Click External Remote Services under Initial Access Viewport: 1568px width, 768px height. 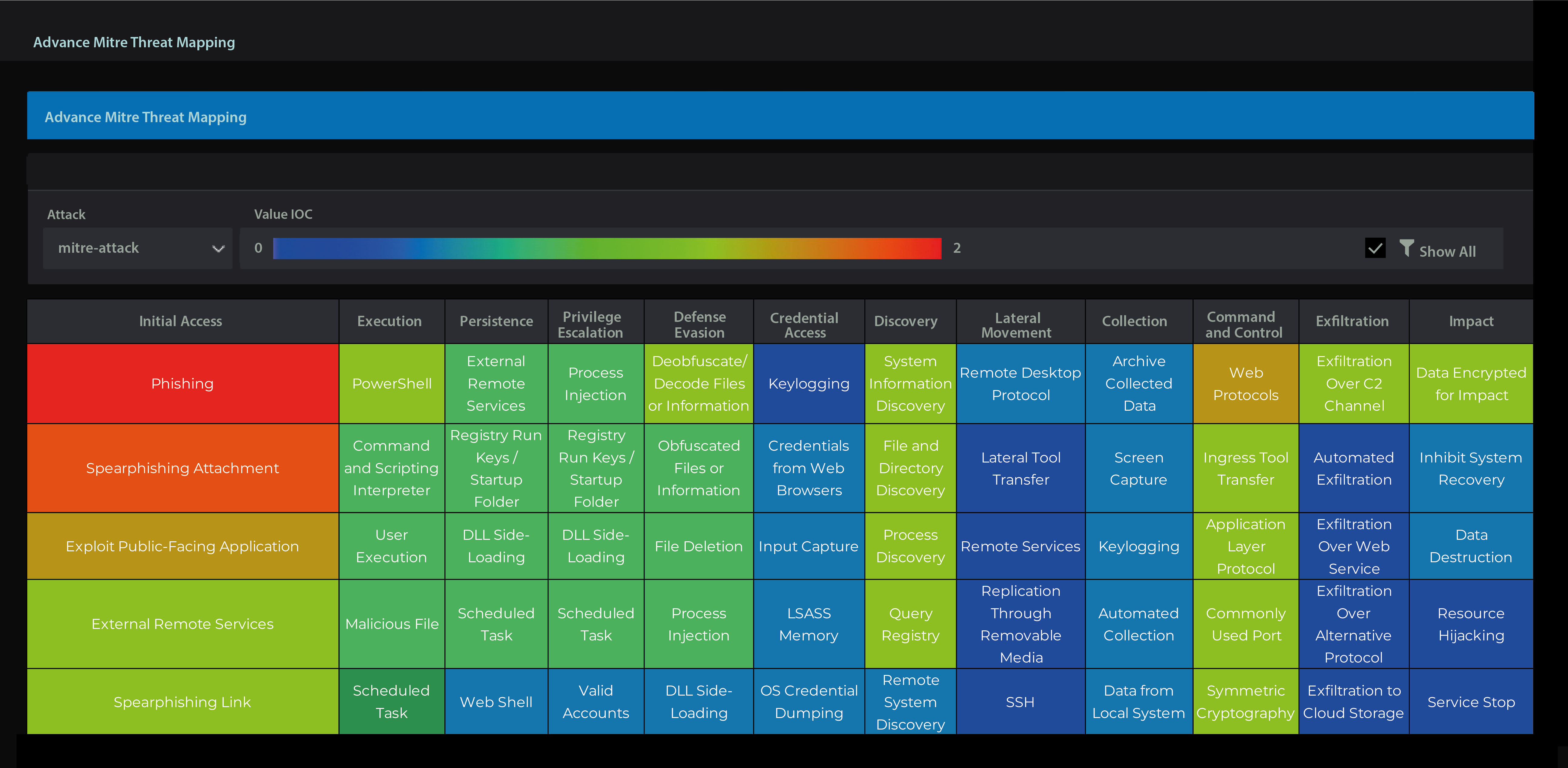tap(183, 624)
